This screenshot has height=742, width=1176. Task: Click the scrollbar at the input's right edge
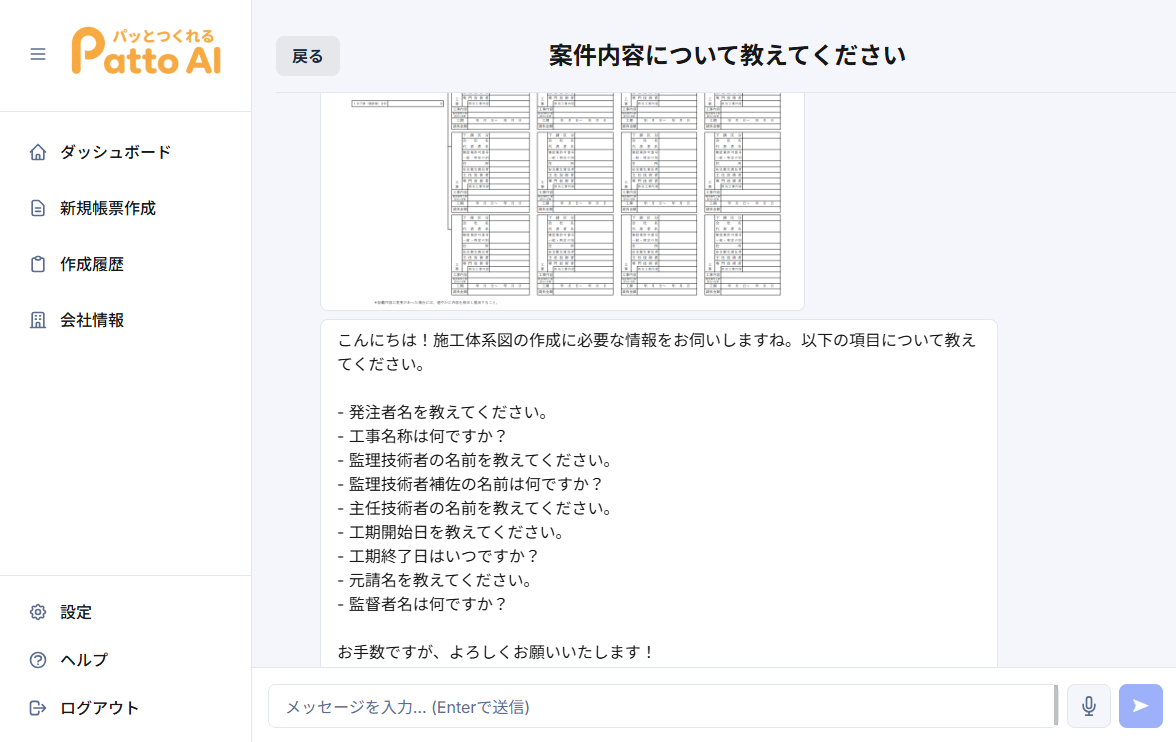pyautogui.click(x=1057, y=706)
